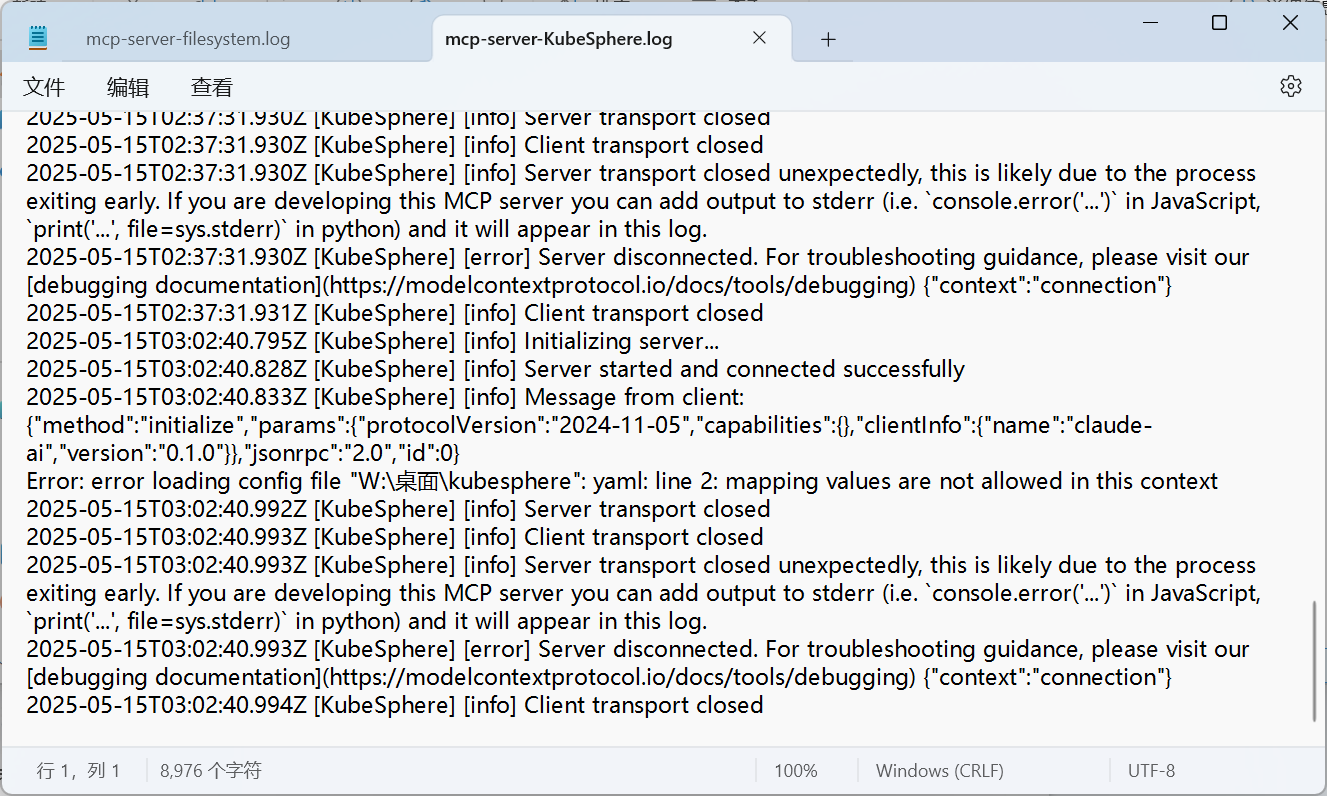This screenshot has width=1327, height=796.
Task: Place cursor in the yaml error loading config line
Action: tap(622, 481)
